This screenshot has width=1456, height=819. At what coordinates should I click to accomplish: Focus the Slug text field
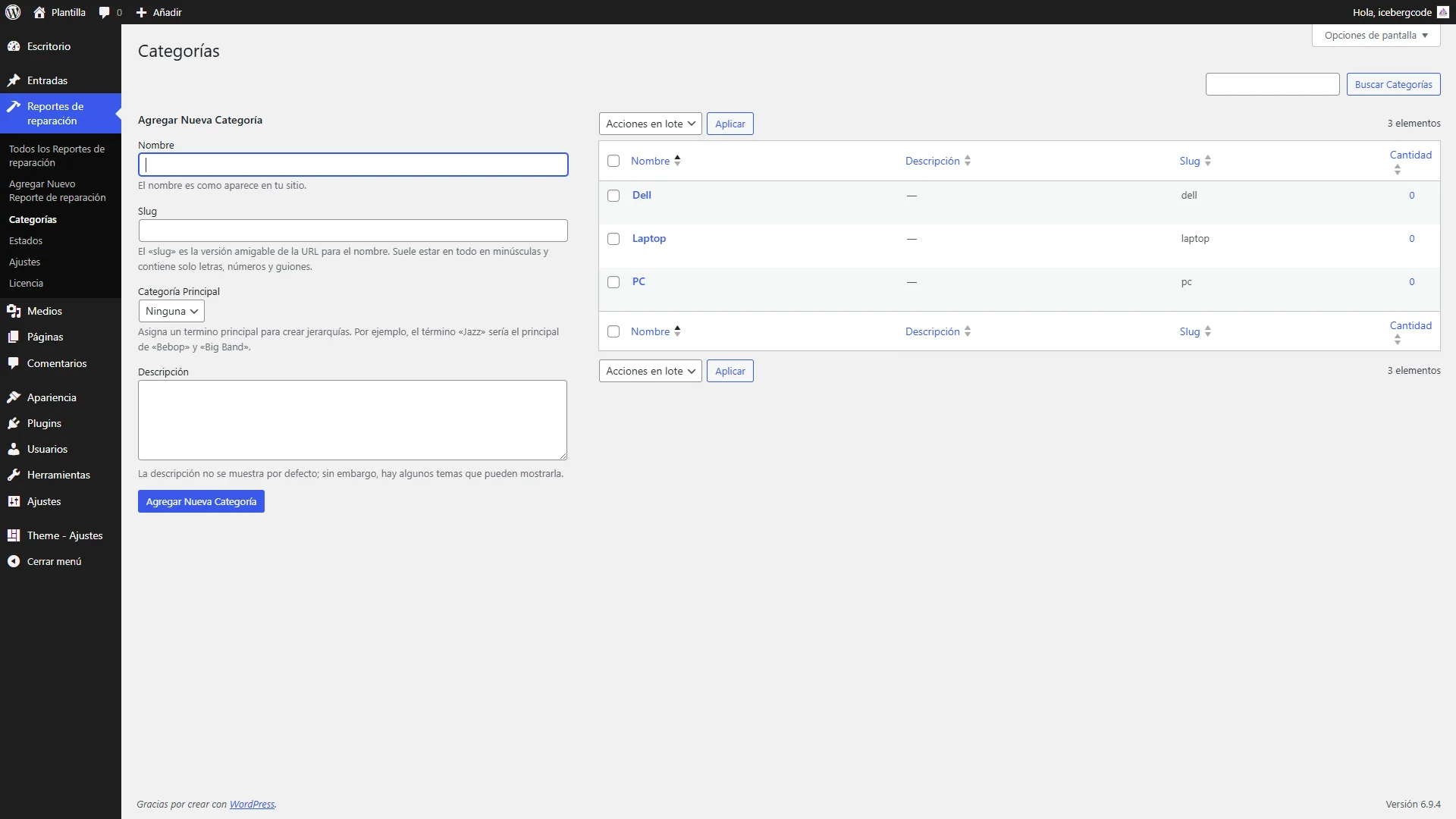click(x=353, y=231)
